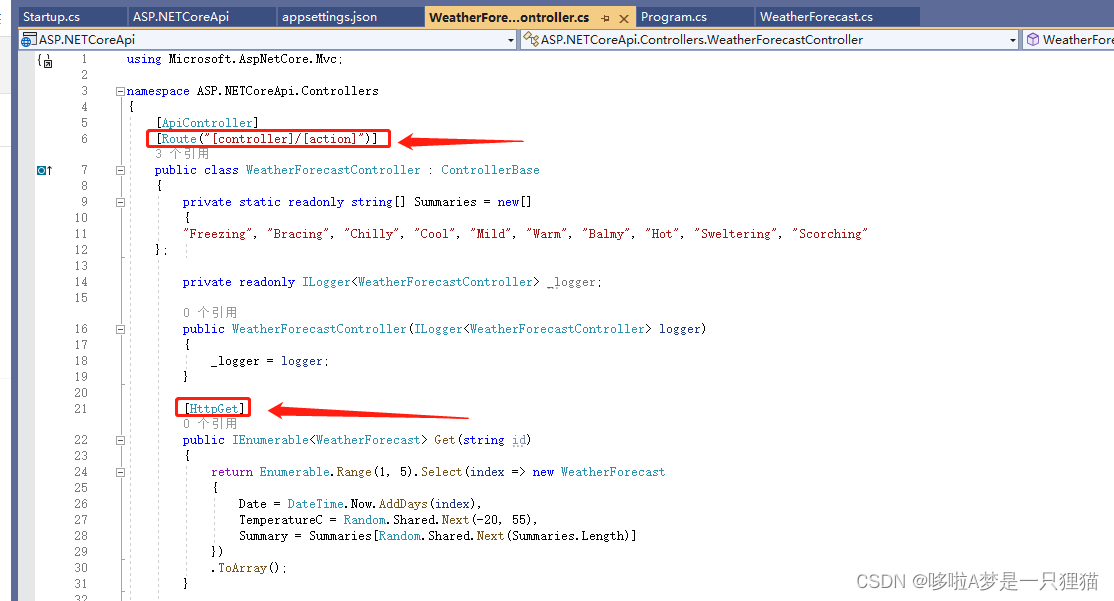
Task: Click ToArray on line 30
Action: 242,568
